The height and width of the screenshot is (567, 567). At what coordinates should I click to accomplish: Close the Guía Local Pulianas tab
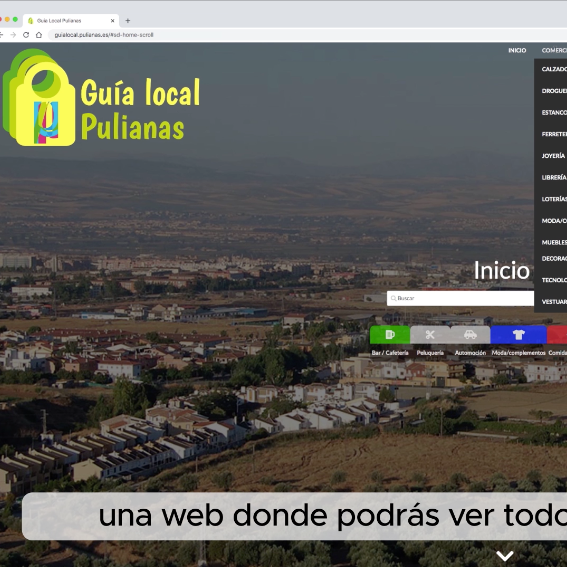[x=112, y=21]
